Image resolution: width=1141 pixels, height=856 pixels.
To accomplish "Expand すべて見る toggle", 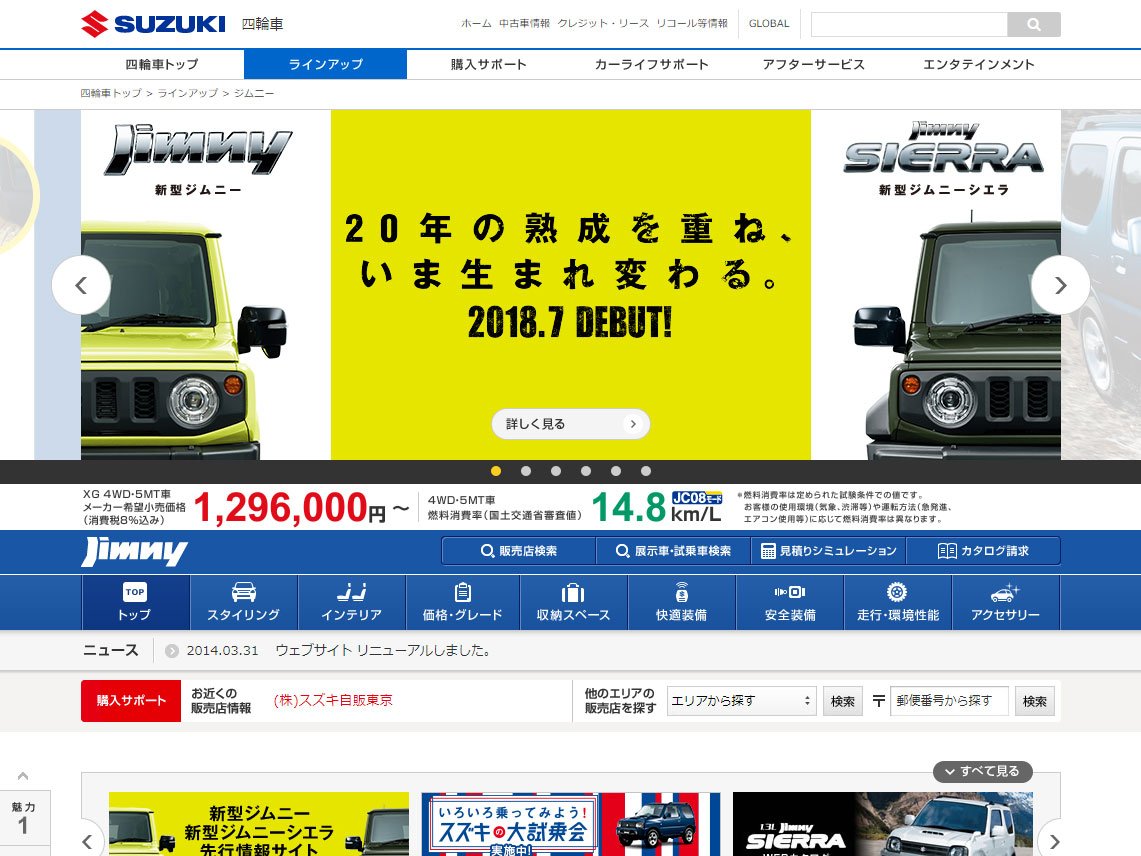I will (x=982, y=772).
